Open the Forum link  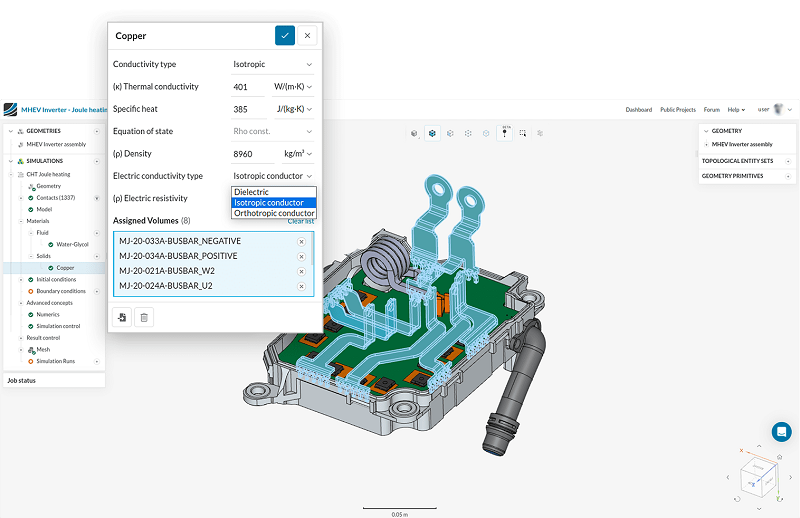click(712, 110)
